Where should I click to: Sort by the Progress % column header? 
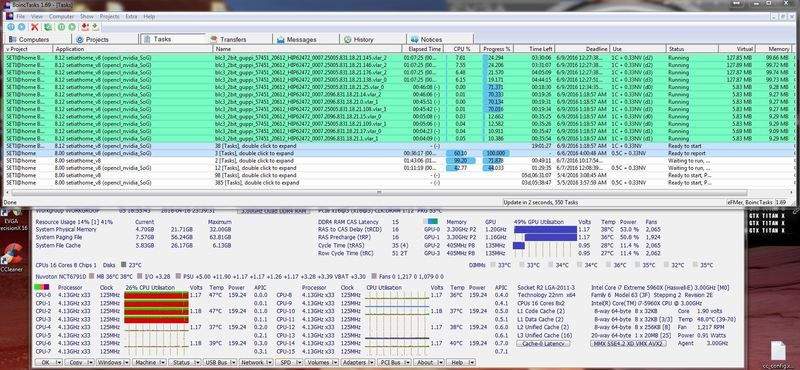point(497,49)
